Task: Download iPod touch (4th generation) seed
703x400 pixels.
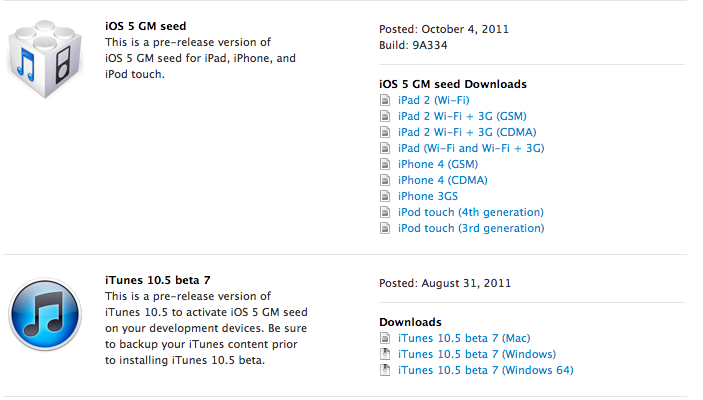Action: tap(471, 212)
